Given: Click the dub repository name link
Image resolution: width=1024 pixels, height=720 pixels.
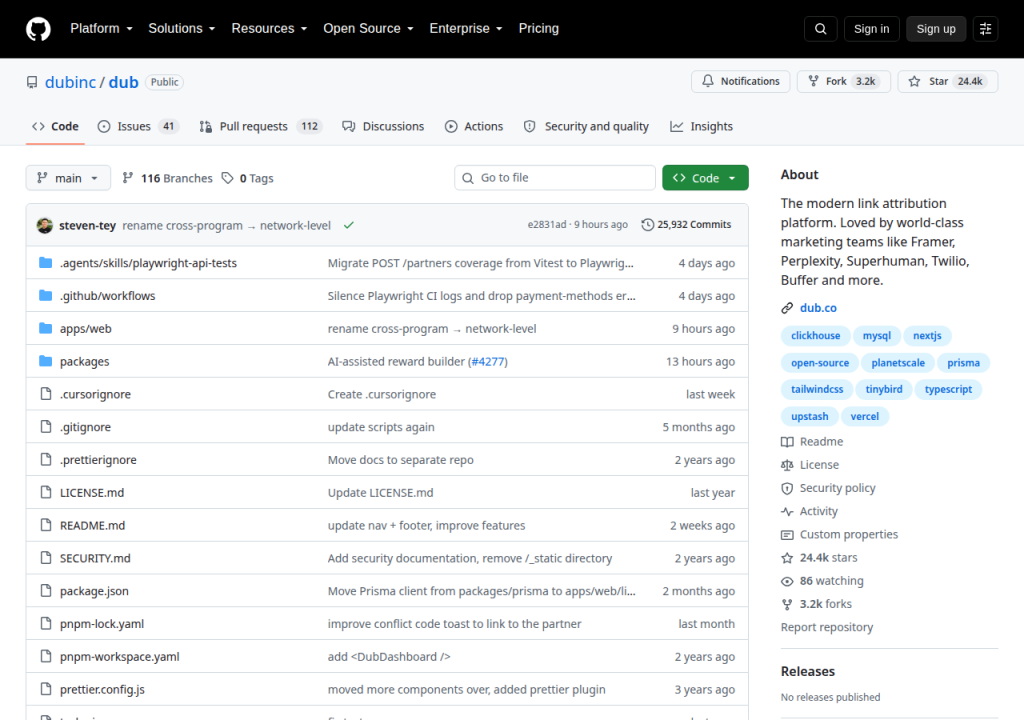Looking at the screenshot, I should [123, 82].
